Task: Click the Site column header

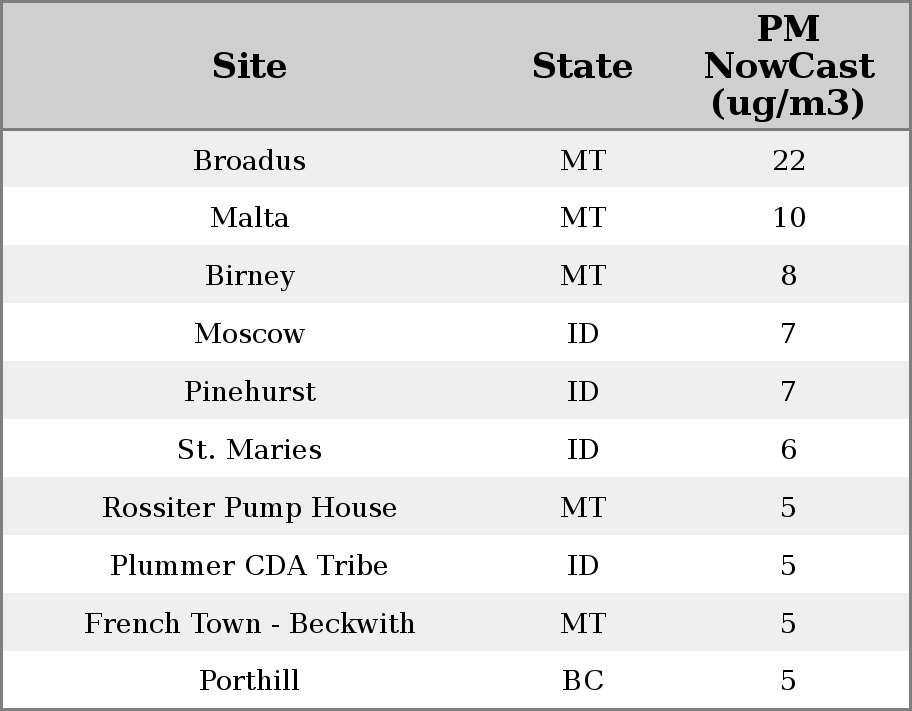Action: pyautogui.click(x=249, y=67)
